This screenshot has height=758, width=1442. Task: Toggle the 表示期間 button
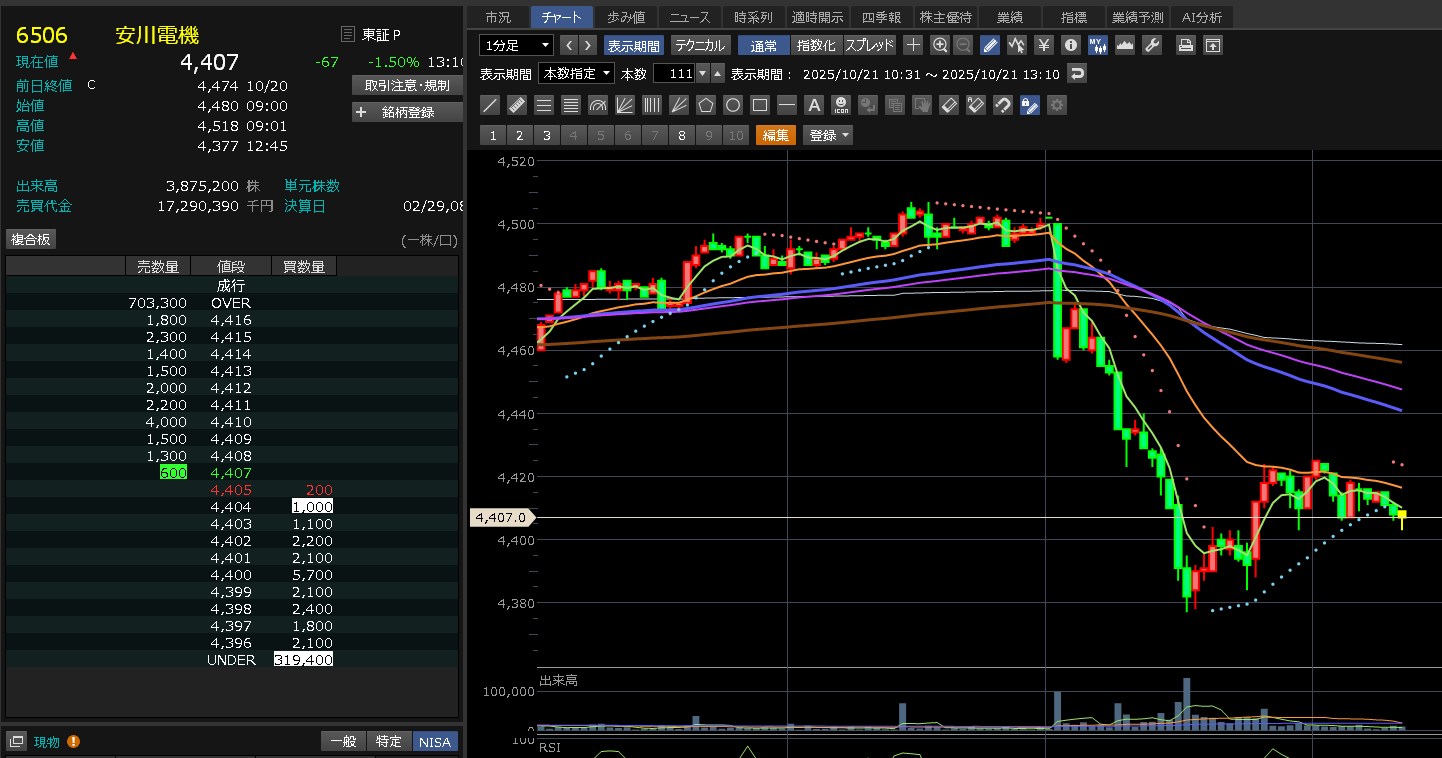(633, 45)
